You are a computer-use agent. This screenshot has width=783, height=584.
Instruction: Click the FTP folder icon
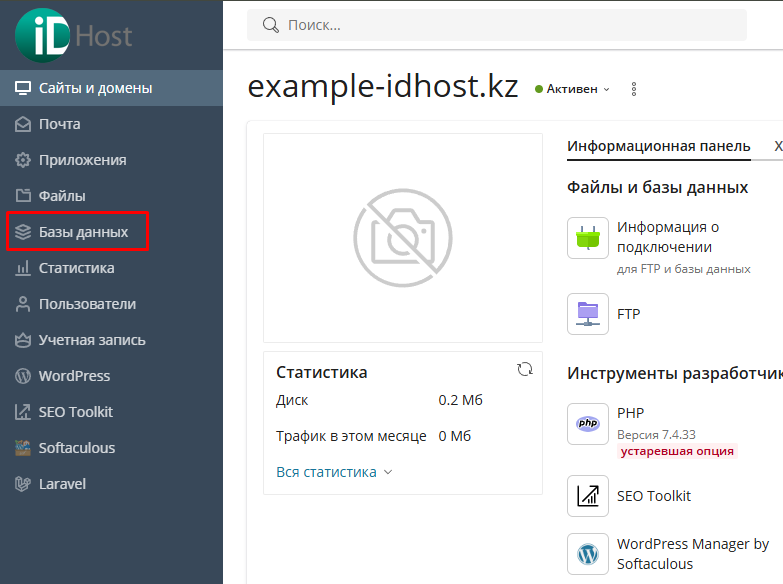coord(588,314)
